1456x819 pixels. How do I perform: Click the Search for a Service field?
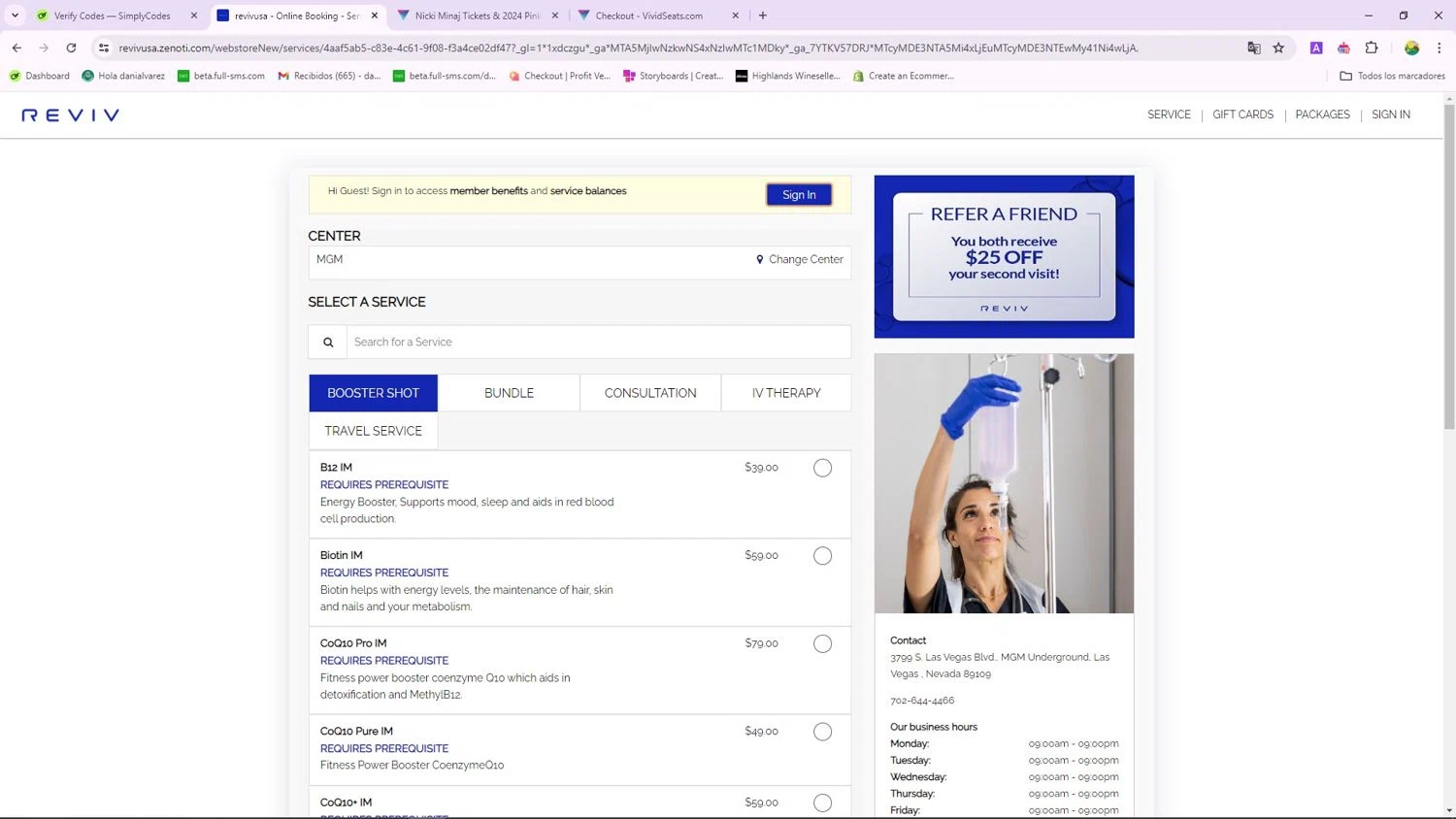click(x=598, y=343)
